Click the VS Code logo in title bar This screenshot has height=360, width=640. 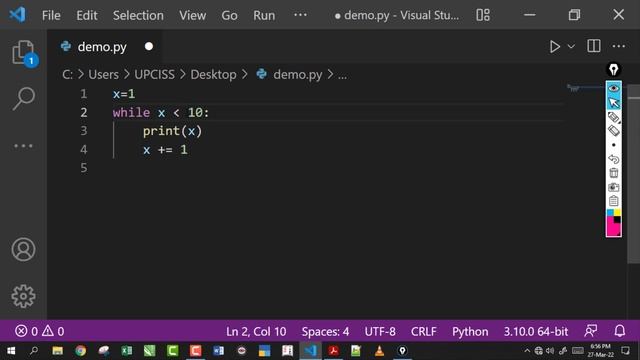point(18,15)
